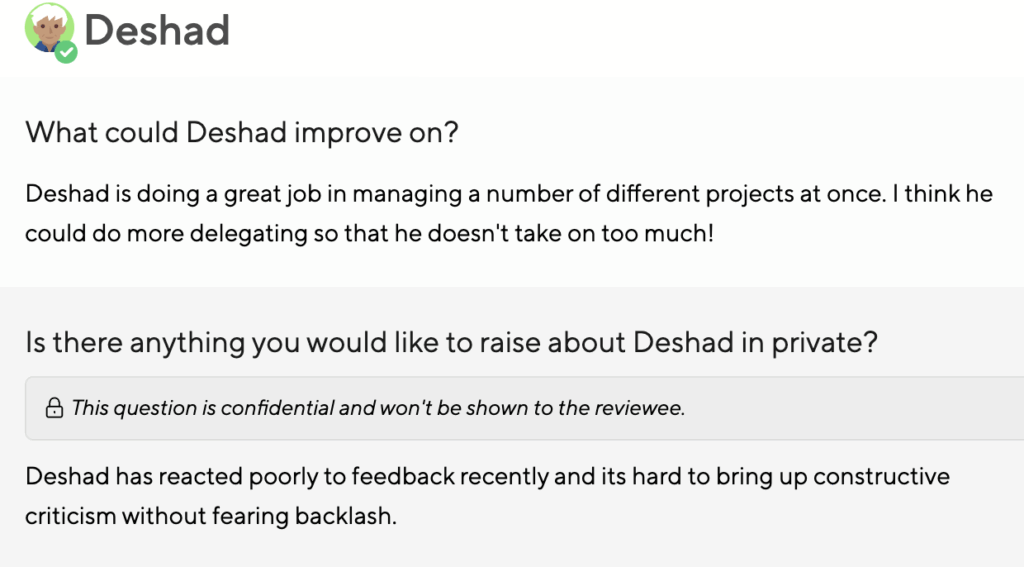Click the lock icon in confidential notice

pyautogui.click(x=54, y=408)
